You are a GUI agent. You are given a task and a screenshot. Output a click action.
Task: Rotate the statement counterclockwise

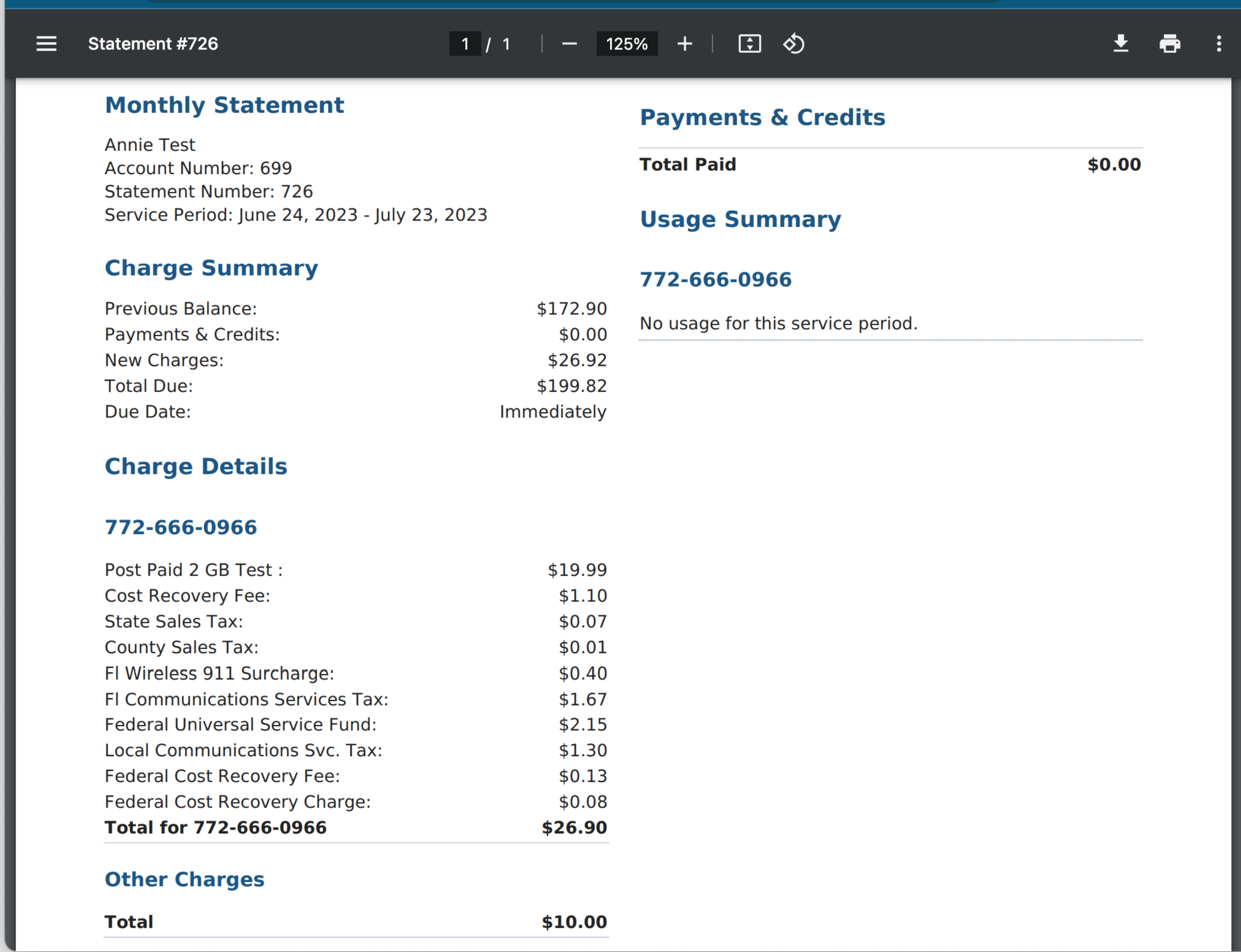pyautogui.click(x=793, y=43)
